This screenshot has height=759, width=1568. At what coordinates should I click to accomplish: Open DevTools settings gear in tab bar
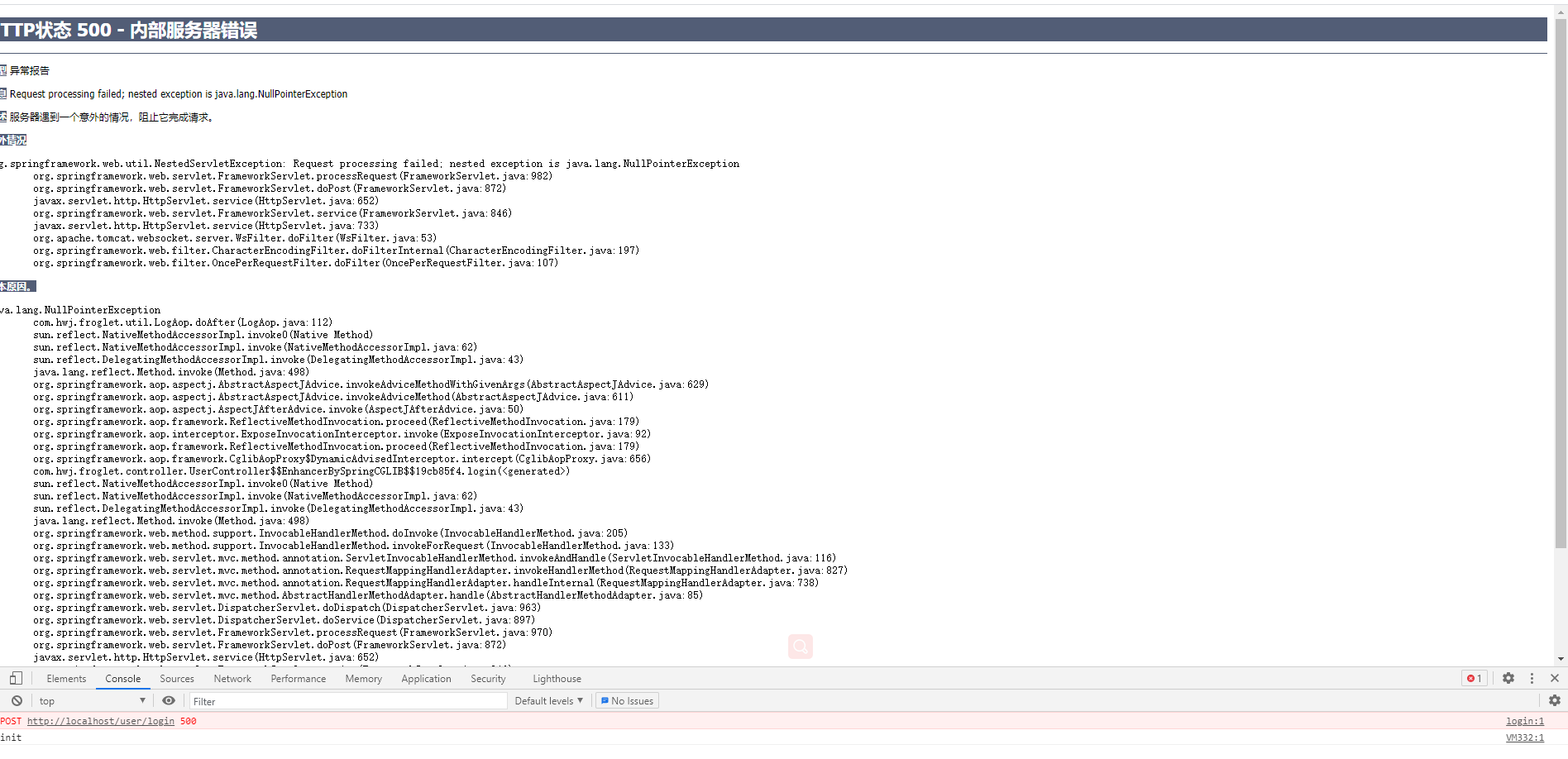(1508, 678)
